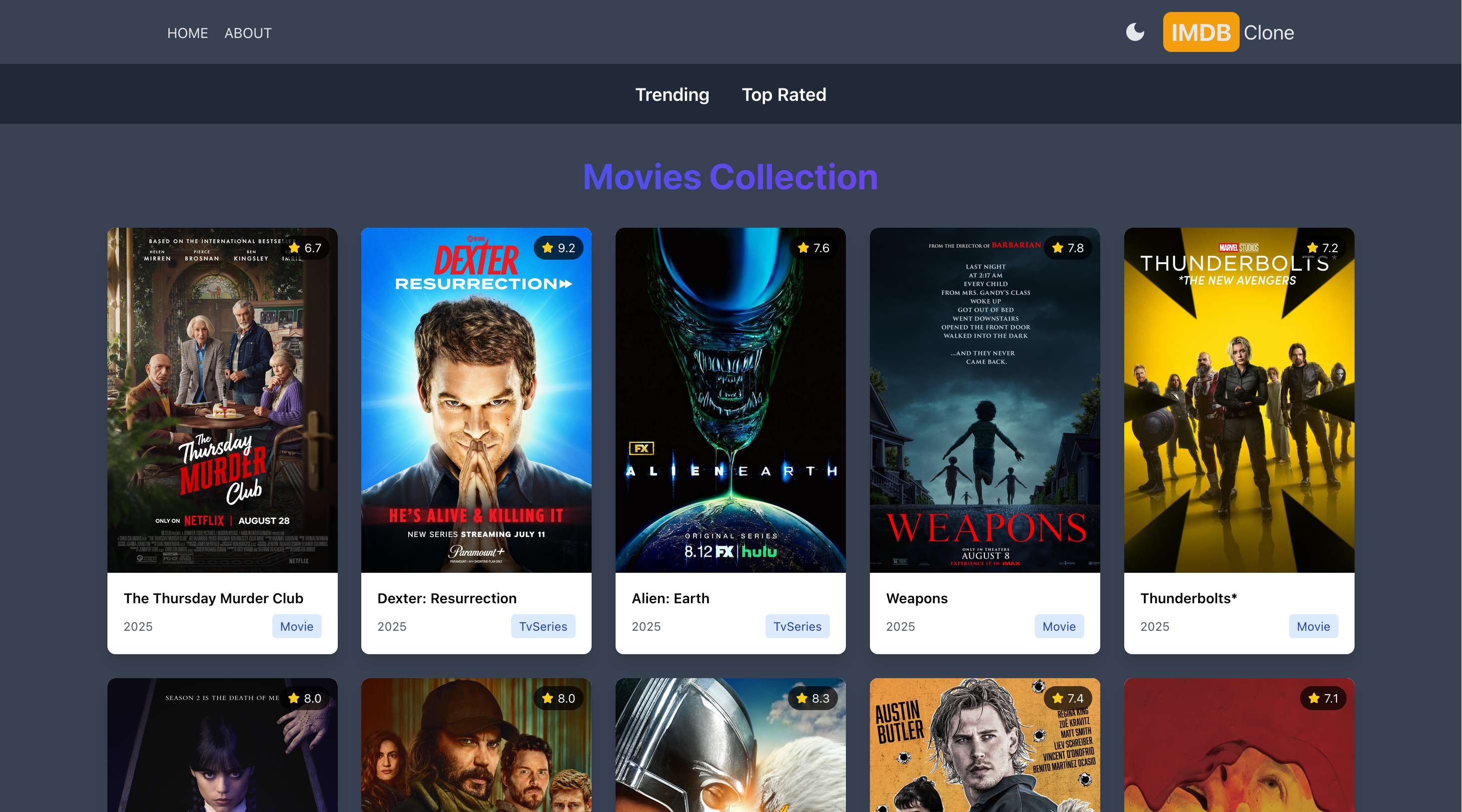Viewport: 1462px width, 812px height.
Task: Click the 2025 year under Dexter: Resurrection
Action: 392,626
